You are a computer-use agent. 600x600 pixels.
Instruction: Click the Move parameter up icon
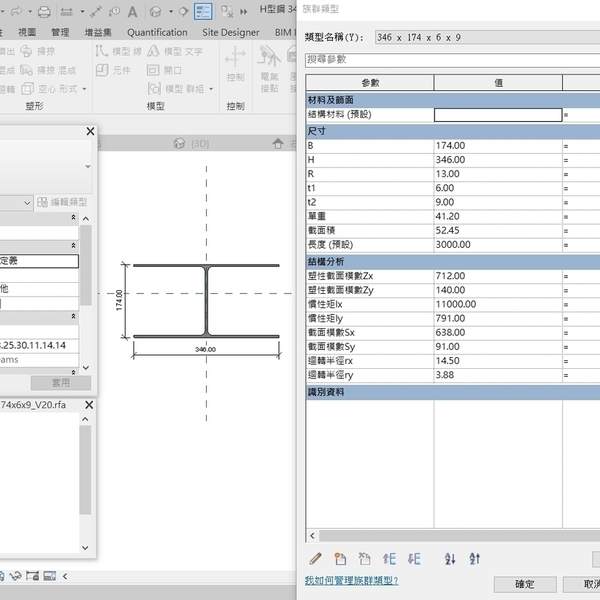click(x=390, y=559)
